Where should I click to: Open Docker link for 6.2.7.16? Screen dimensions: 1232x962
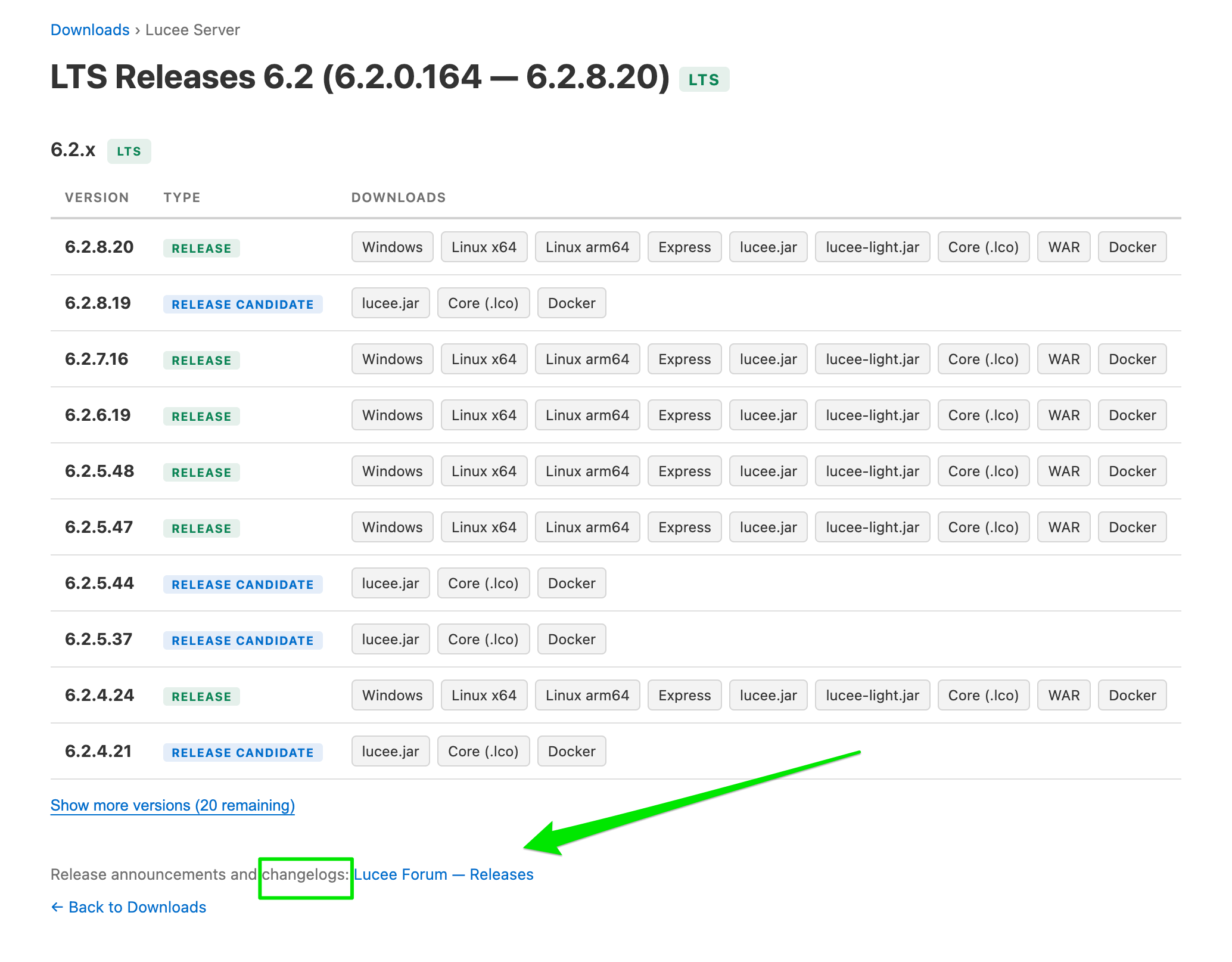(1133, 359)
